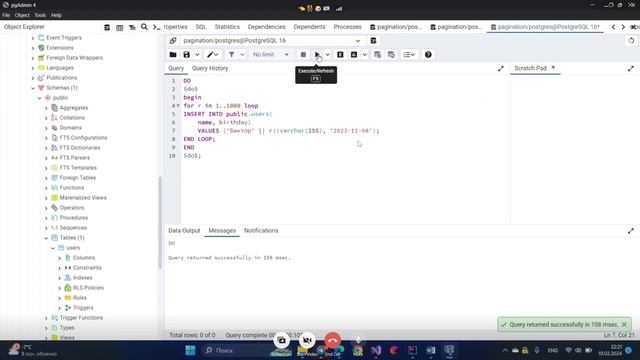Open the Help menu
The width and height of the screenshot is (640, 360).
click(x=56, y=15)
